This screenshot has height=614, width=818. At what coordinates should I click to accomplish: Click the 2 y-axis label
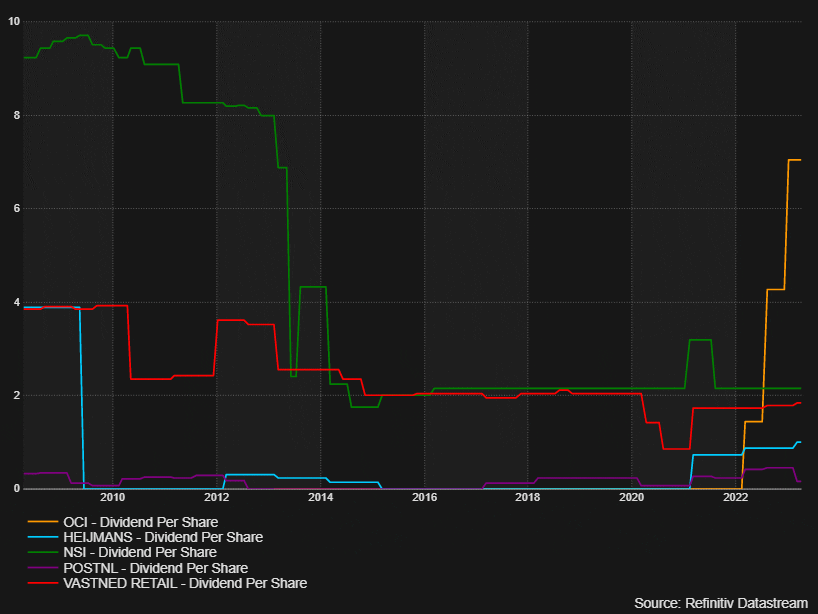(17, 395)
